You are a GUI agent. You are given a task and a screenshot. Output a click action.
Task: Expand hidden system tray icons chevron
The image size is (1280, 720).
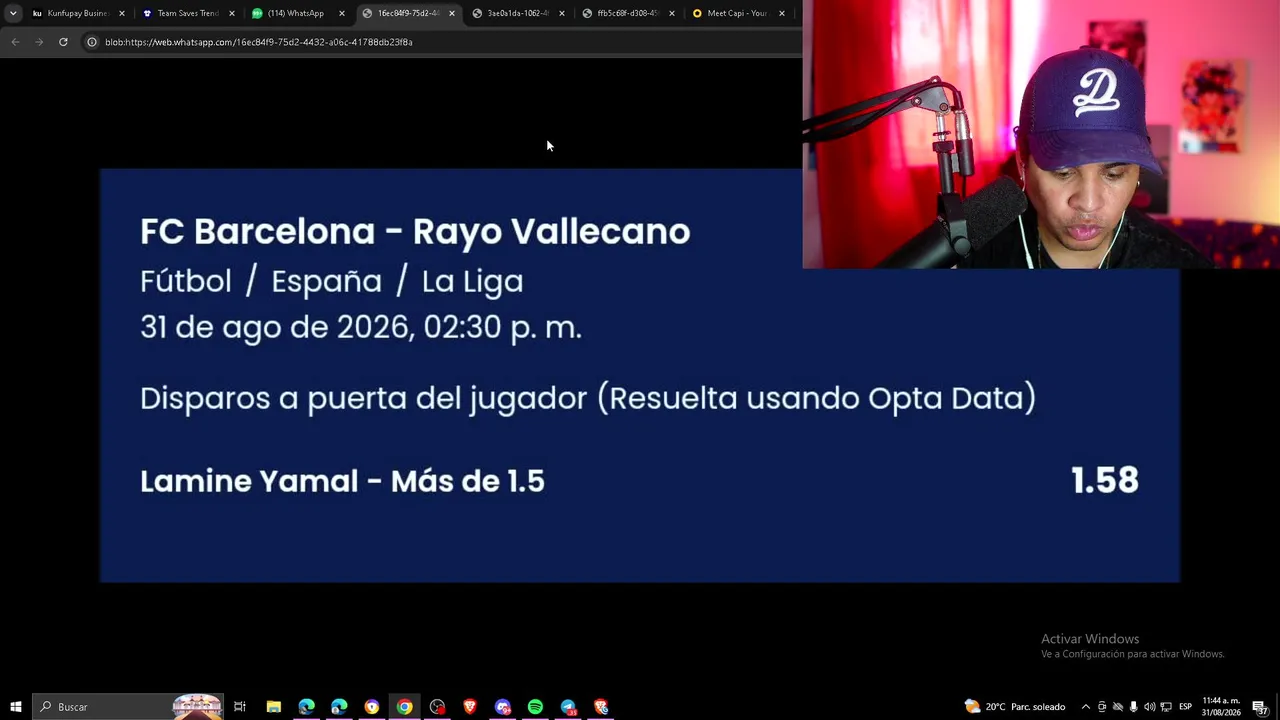click(1086, 707)
